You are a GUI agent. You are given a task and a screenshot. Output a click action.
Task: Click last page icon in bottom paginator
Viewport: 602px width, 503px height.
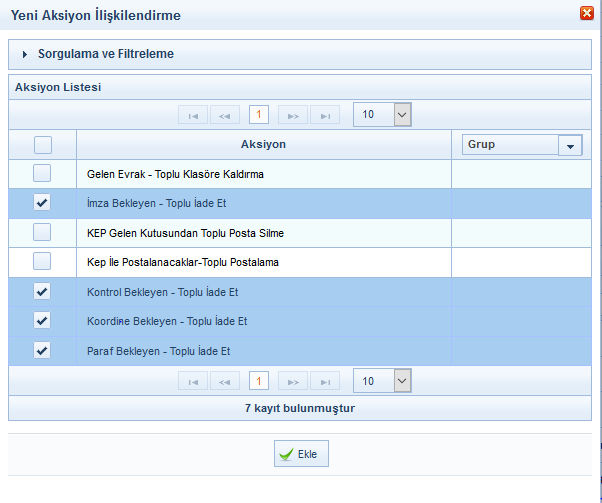click(324, 381)
